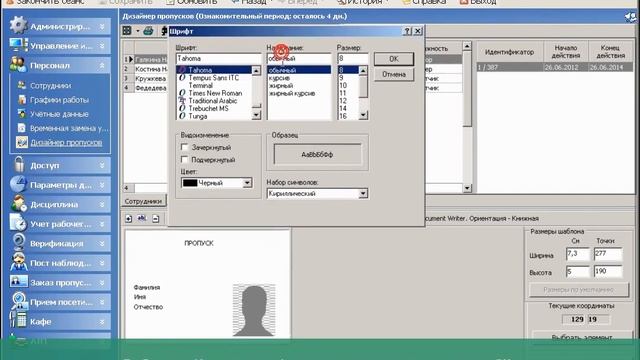The height and width of the screenshot is (360, 640).
Task: Enable the Подчеркнутый checkbox
Action: point(184,159)
